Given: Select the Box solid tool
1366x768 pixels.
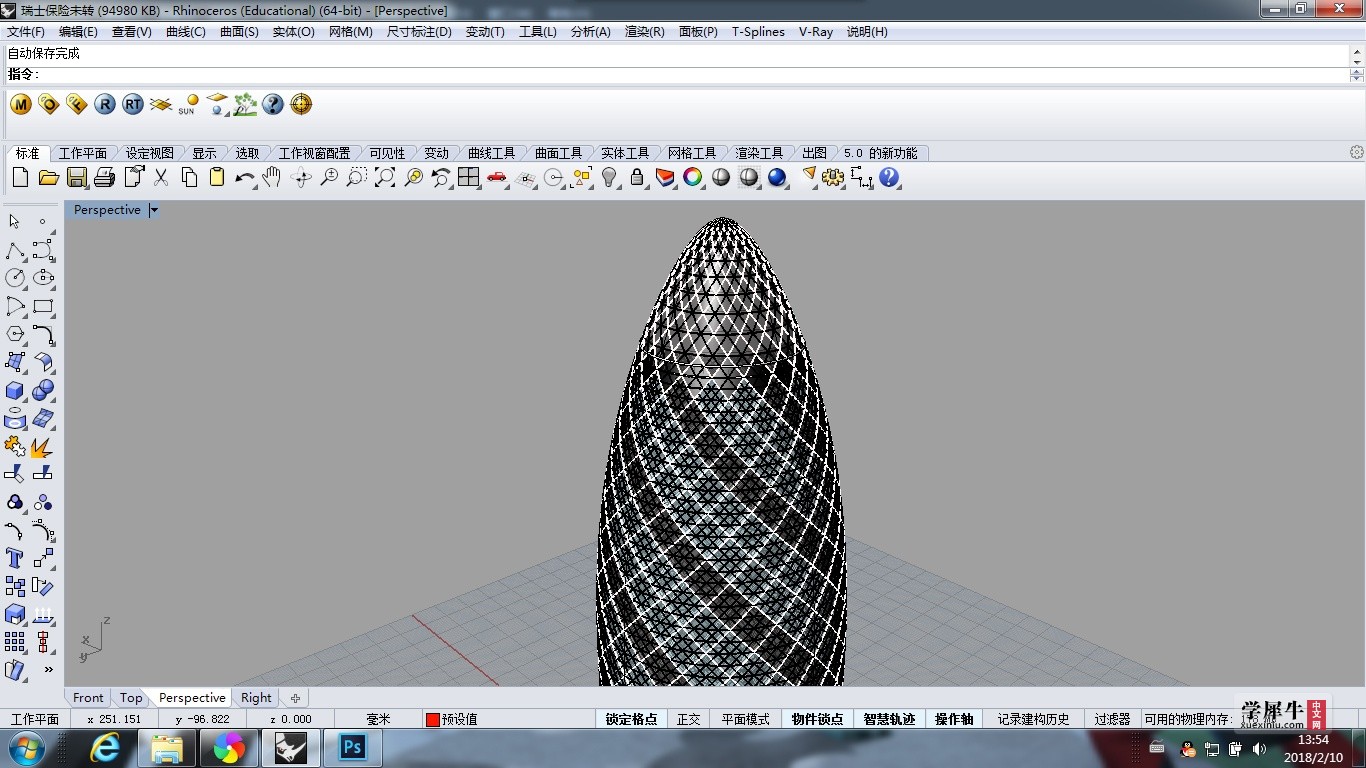Looking at the screenshot, I should (x=15, y=390).
